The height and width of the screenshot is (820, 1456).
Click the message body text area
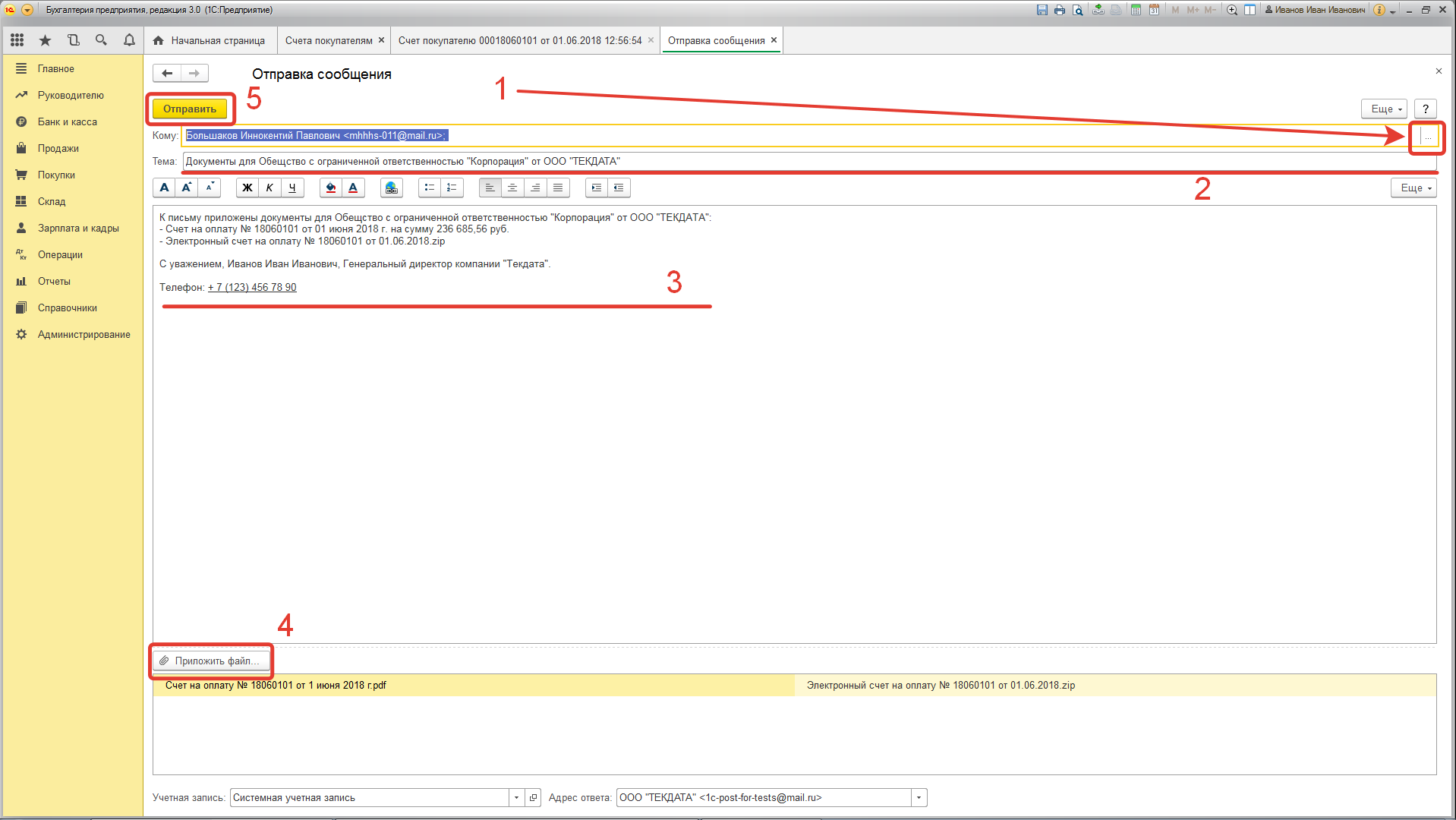pyautogui.click(x=794, y=424)
